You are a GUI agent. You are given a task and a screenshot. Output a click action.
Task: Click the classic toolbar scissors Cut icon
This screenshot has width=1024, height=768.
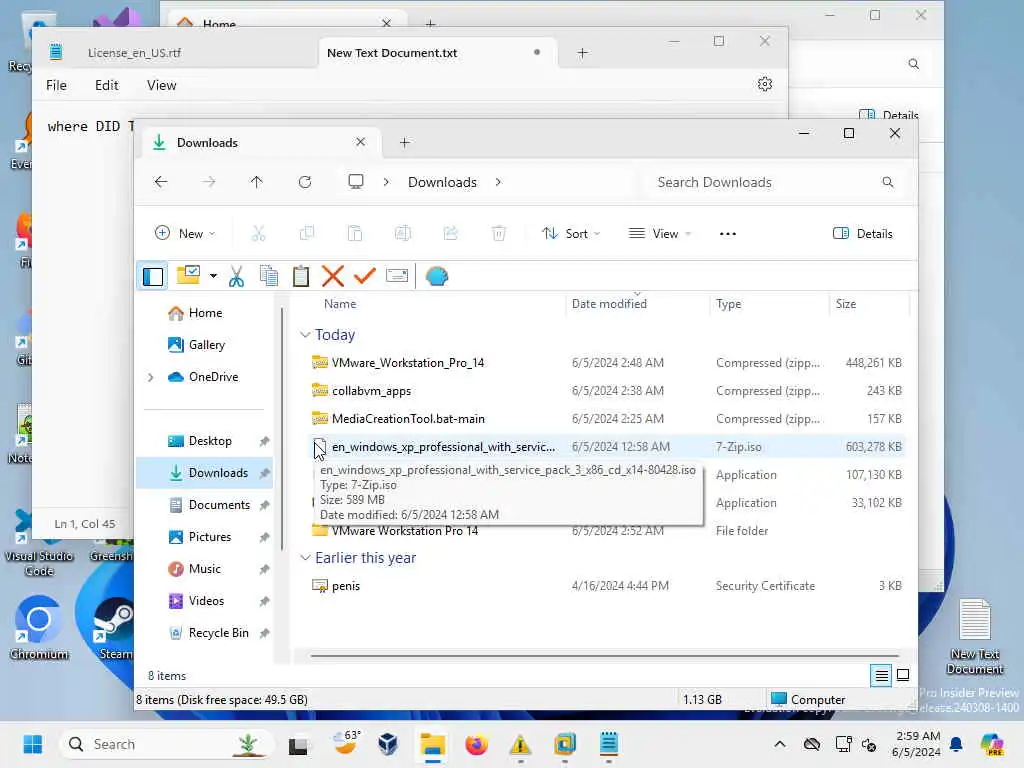tap(236, 276)
